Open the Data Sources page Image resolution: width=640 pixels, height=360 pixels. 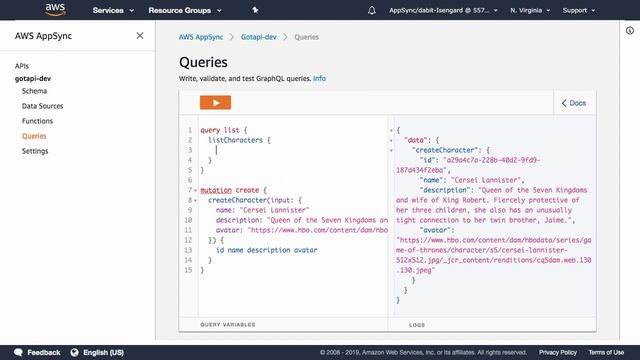pyautogui.click(x=42, y=106)
